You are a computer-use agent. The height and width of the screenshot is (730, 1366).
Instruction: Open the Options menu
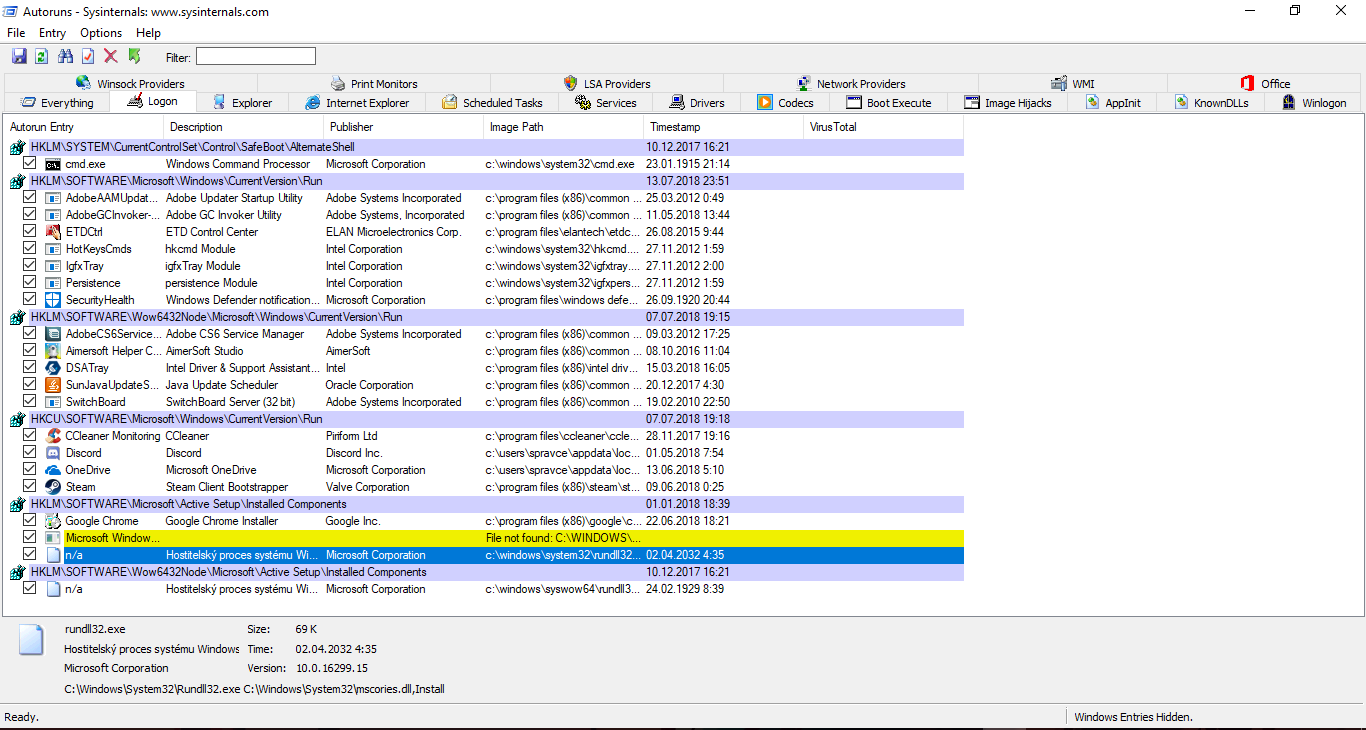101,33
